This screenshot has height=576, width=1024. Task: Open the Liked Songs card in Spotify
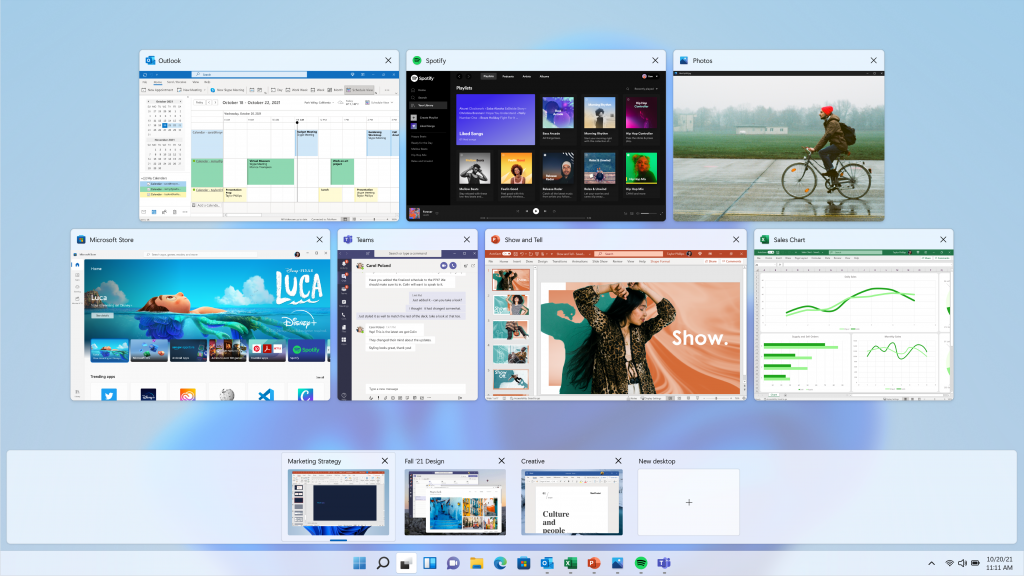(496, 120)
